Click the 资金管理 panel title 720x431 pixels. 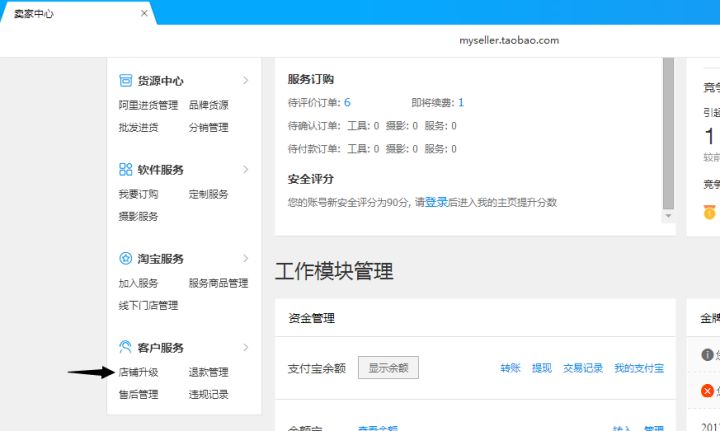pyautogui.click(x=312, y=318)
